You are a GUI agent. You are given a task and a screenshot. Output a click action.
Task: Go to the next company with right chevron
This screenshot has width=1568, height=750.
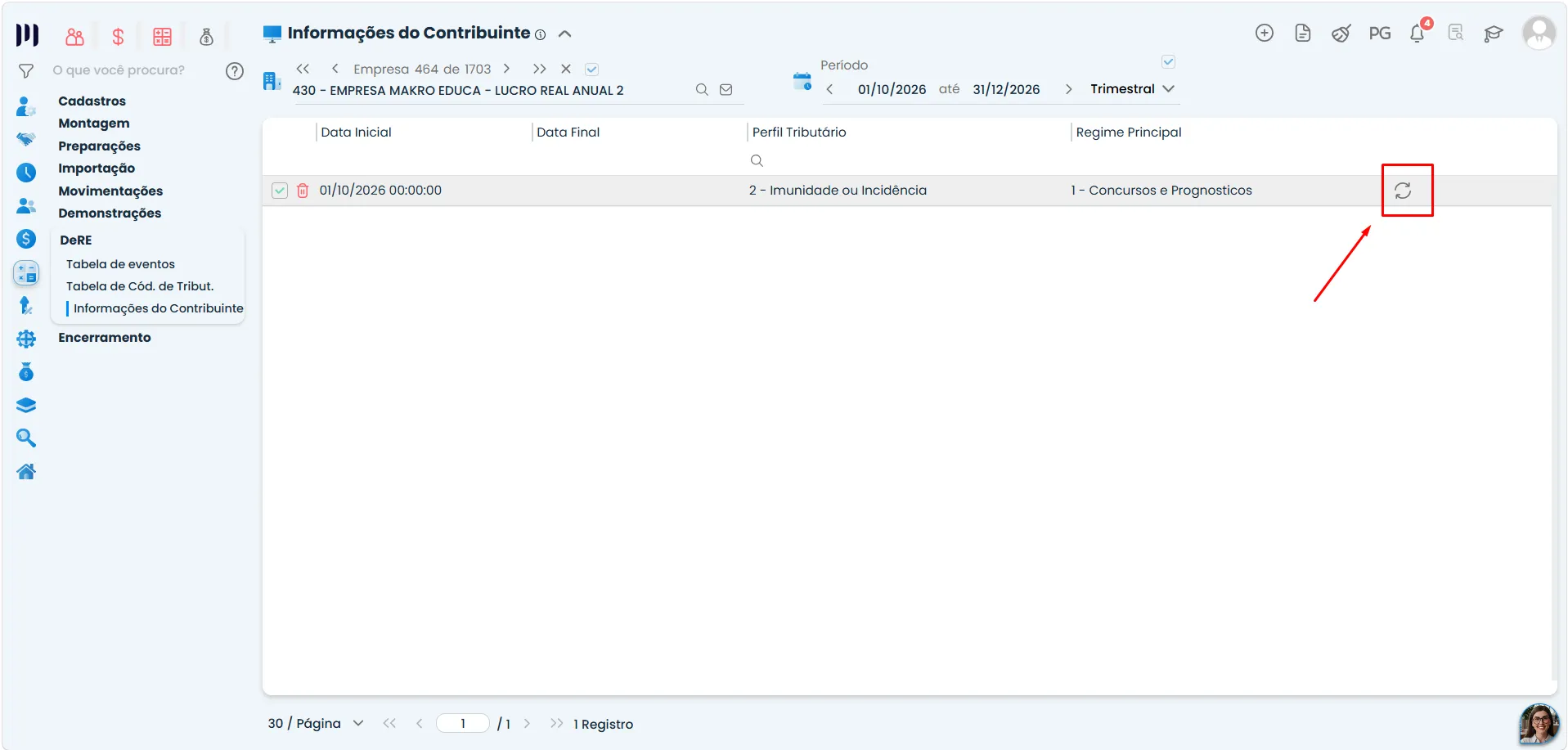click(x=506, y=69)
